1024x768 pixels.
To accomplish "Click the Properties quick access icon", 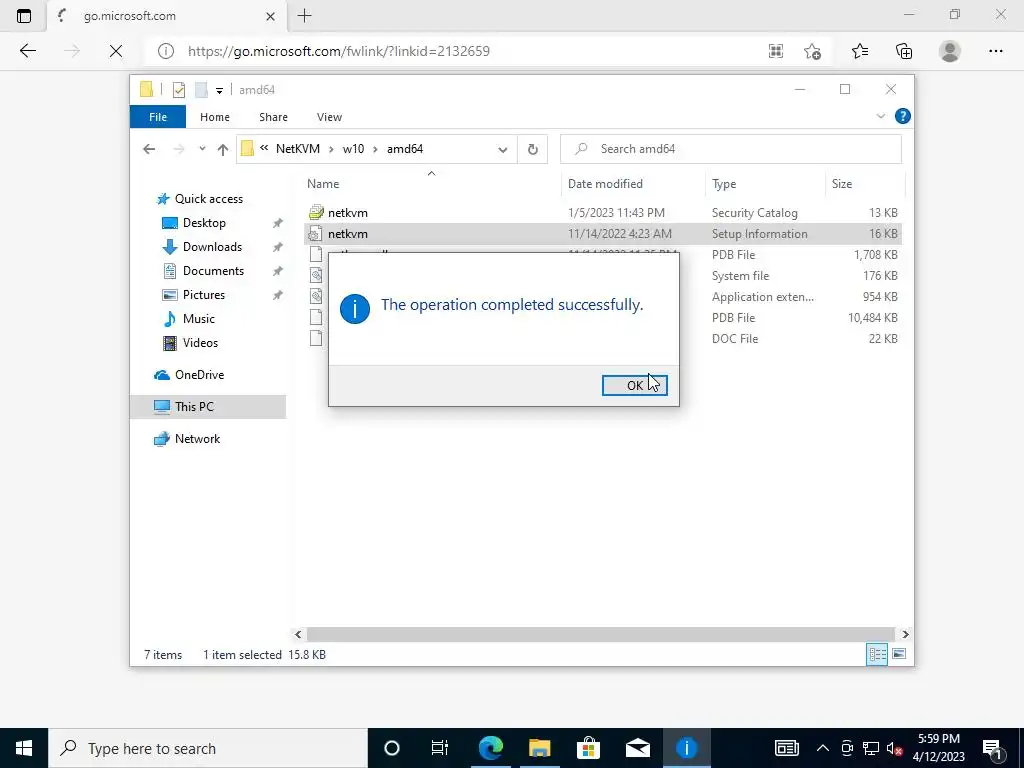I will pyautogui.click(x=178, y=90).
